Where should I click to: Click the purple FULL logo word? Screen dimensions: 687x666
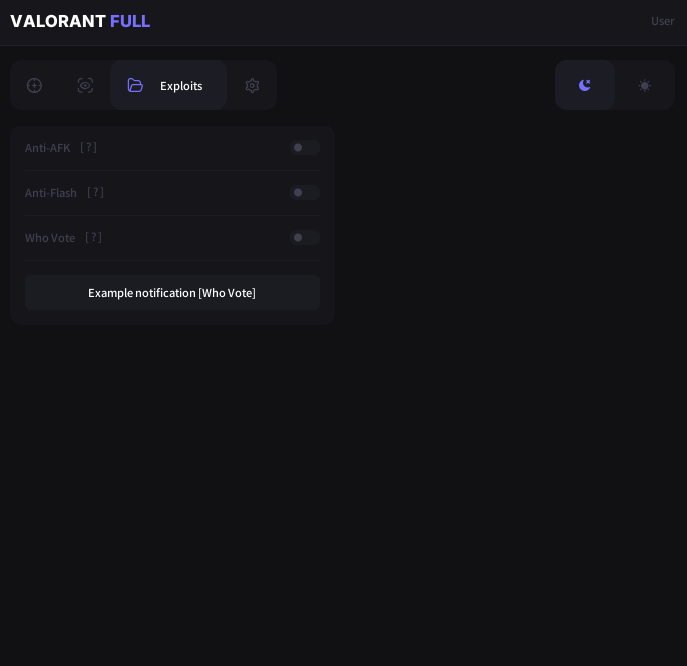pos(130,21)
